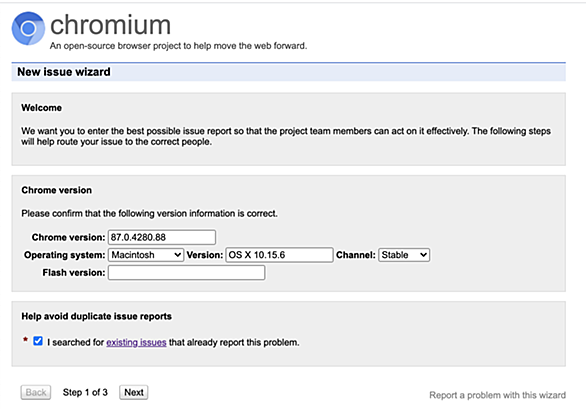
Task: Click the Chromium logo icon
Action: pos(28,28)
